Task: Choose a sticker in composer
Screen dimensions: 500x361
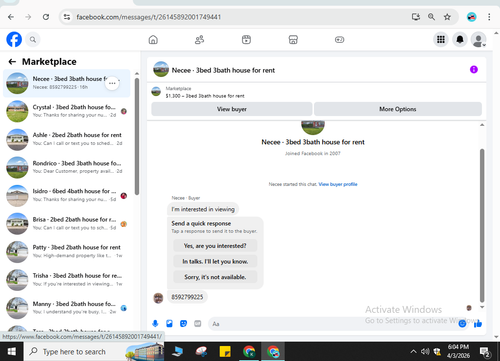Action: 183,323
